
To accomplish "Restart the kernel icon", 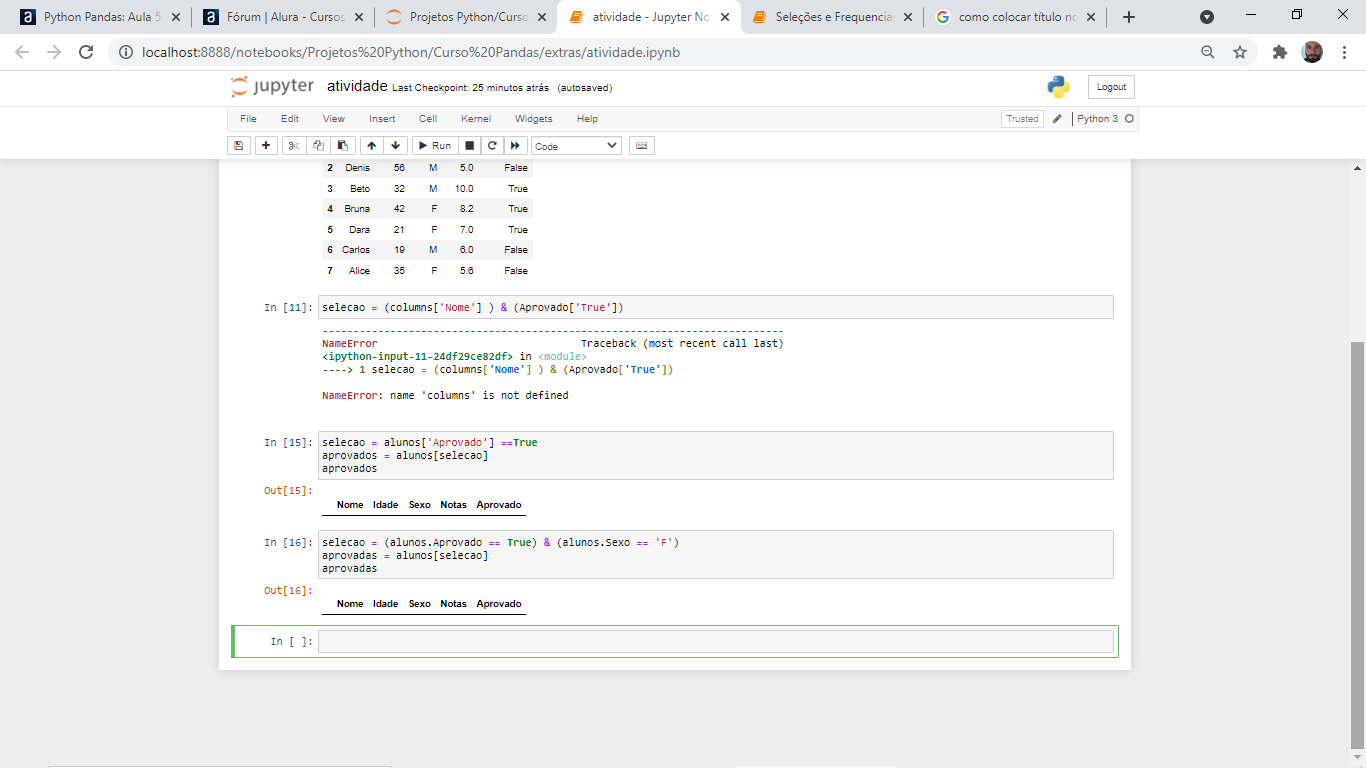I will pyautogui.click(x=492, y=146).
